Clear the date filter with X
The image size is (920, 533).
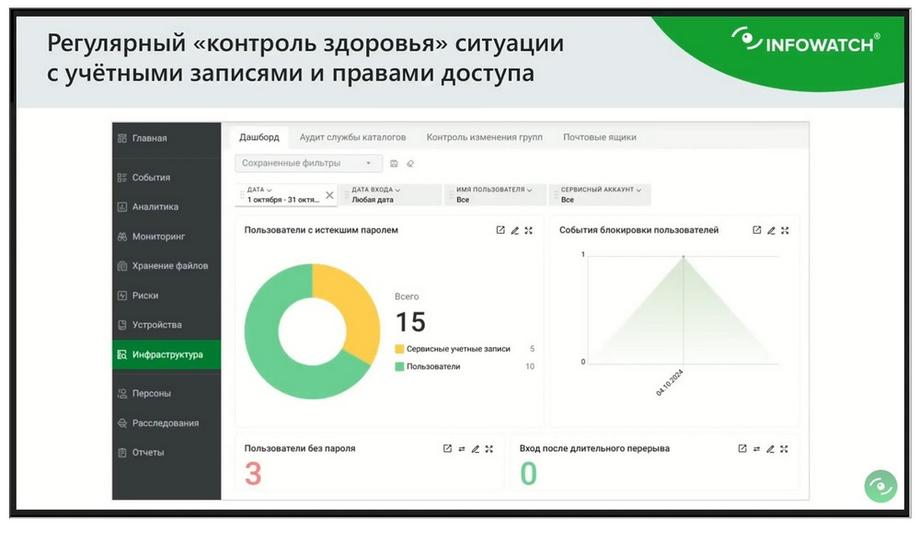(330, 195)
